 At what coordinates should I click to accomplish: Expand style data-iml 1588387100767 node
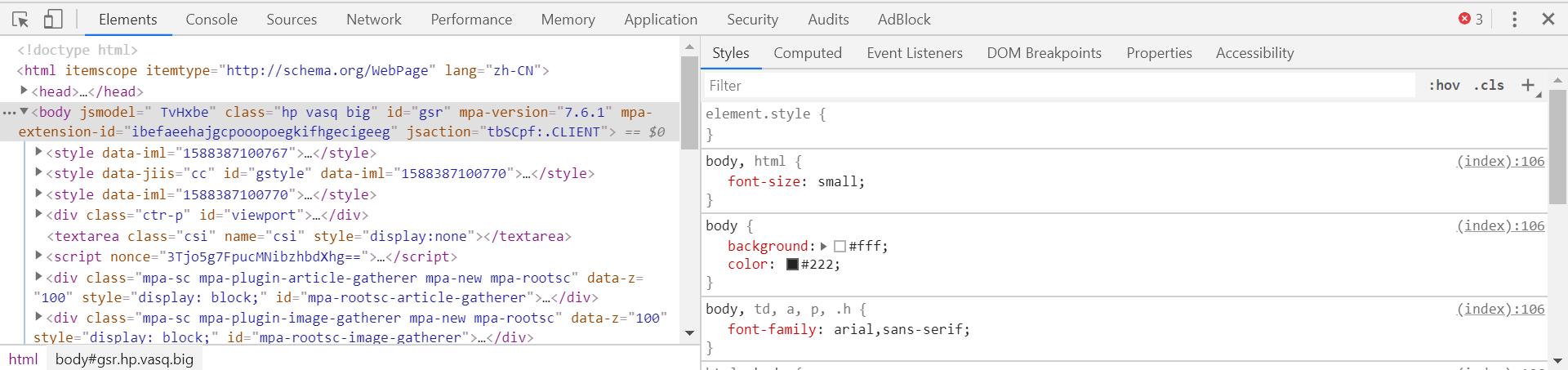coord(39,152)
